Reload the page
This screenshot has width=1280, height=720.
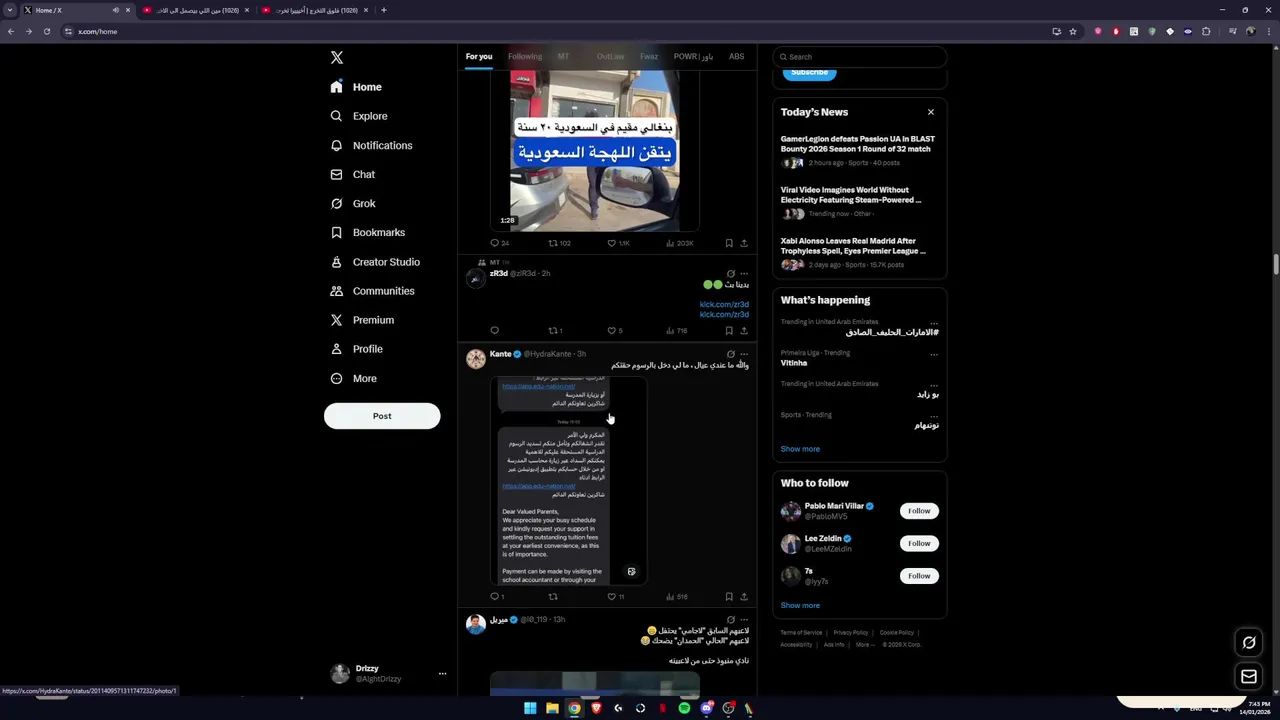[47, 31]
